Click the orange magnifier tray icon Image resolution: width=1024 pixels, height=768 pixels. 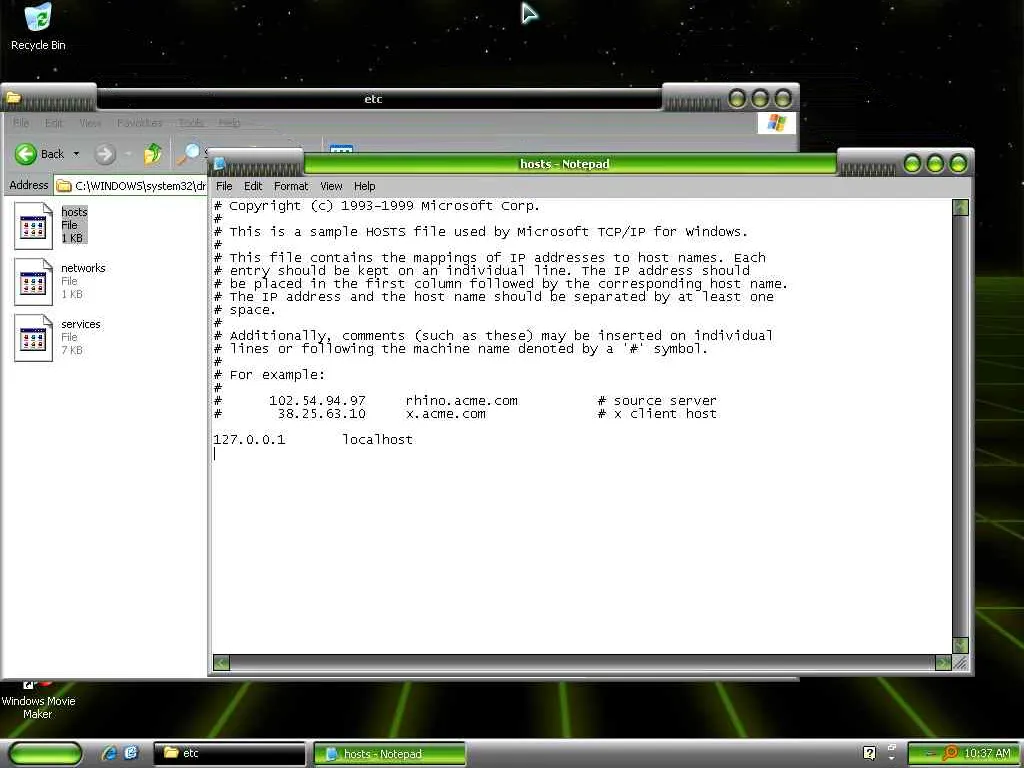tap(950, 753)
